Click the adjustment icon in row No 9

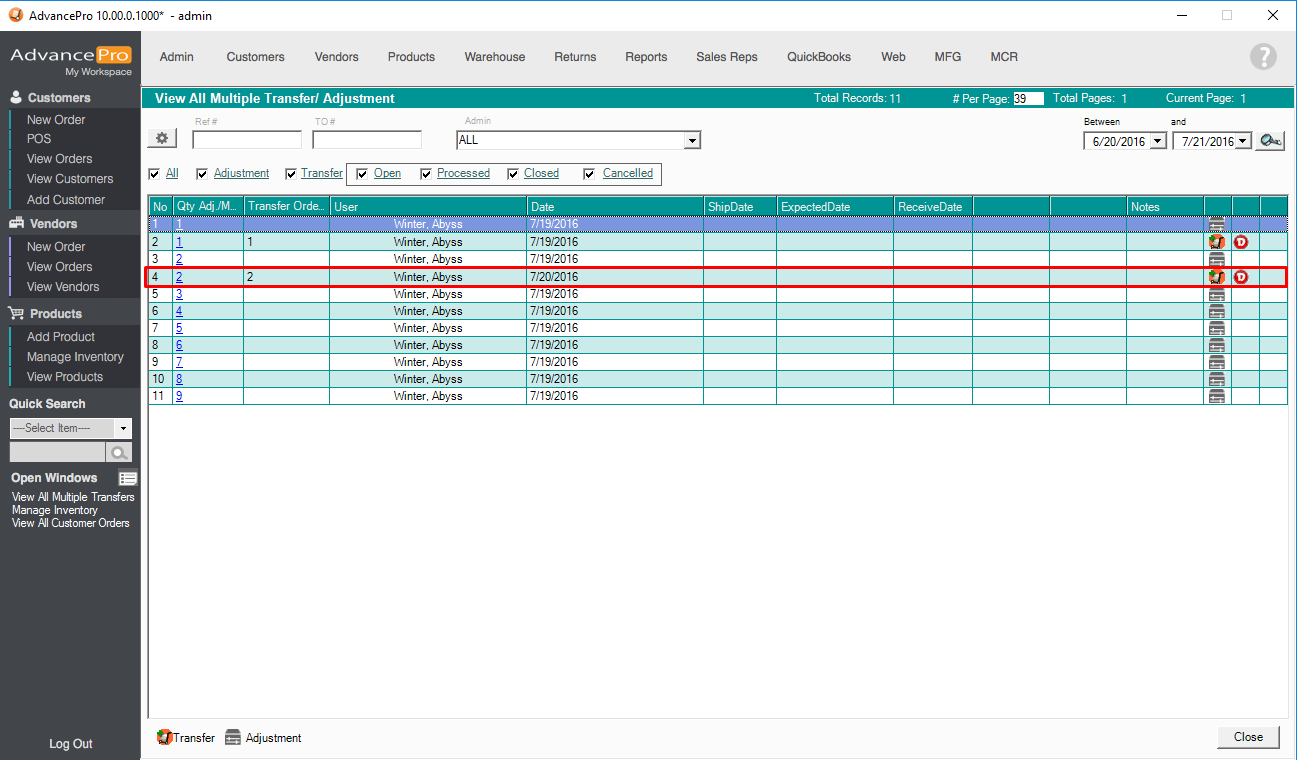click(1217, 362)
